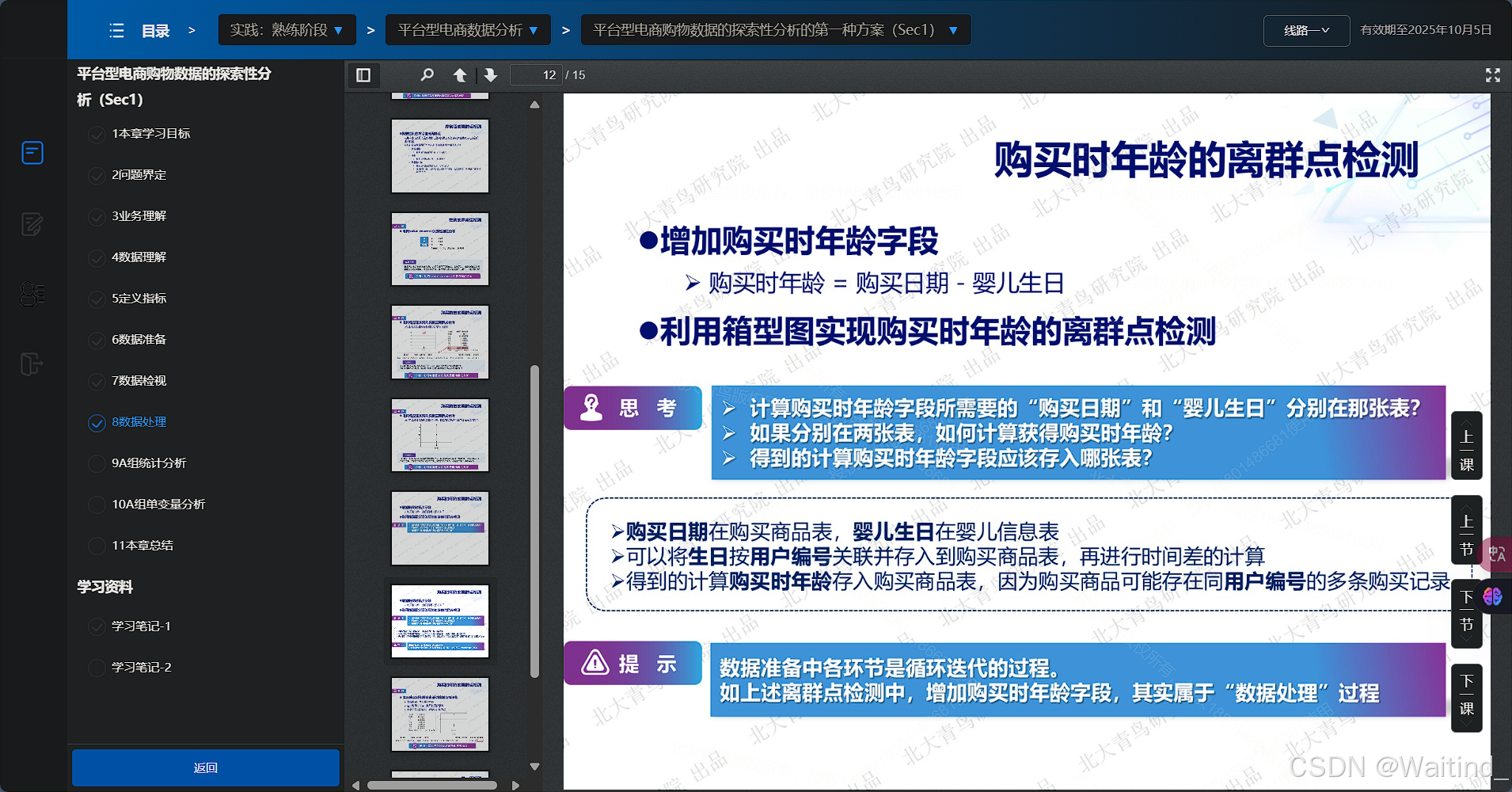Toggle completion circle for 5定义指标
Image resolution: width=1512 pixels, height=792 pixels.
tap(97, 299)
